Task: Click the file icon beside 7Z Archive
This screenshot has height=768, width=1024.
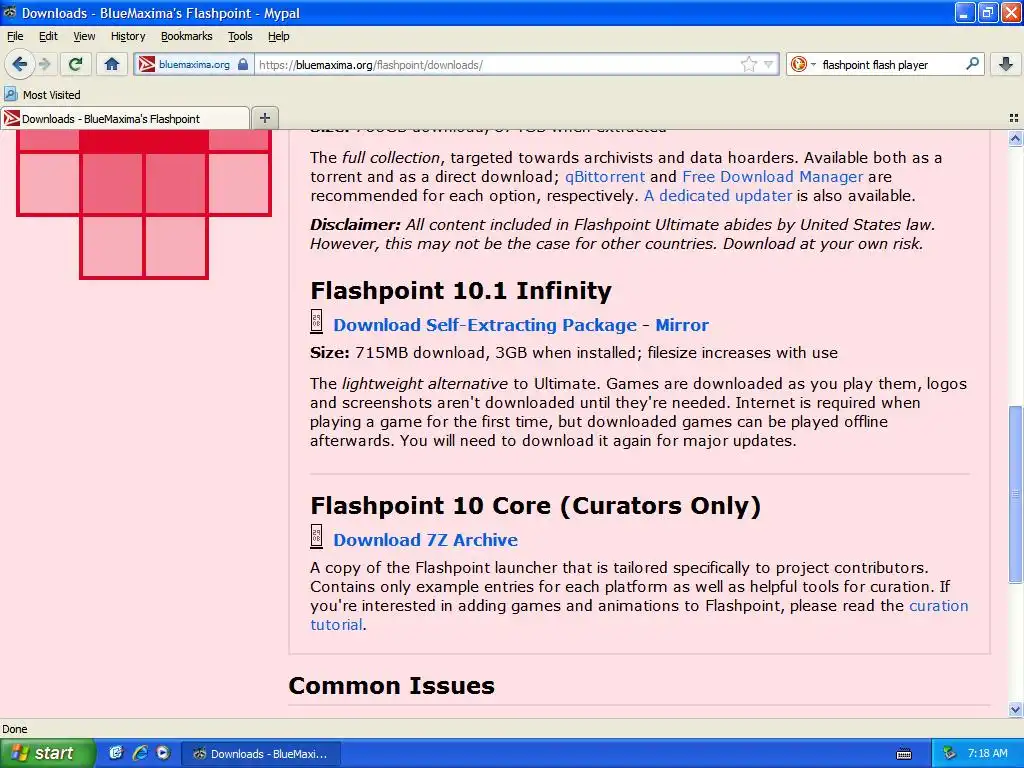Action: pyautogui.click(x=316, y=536)
